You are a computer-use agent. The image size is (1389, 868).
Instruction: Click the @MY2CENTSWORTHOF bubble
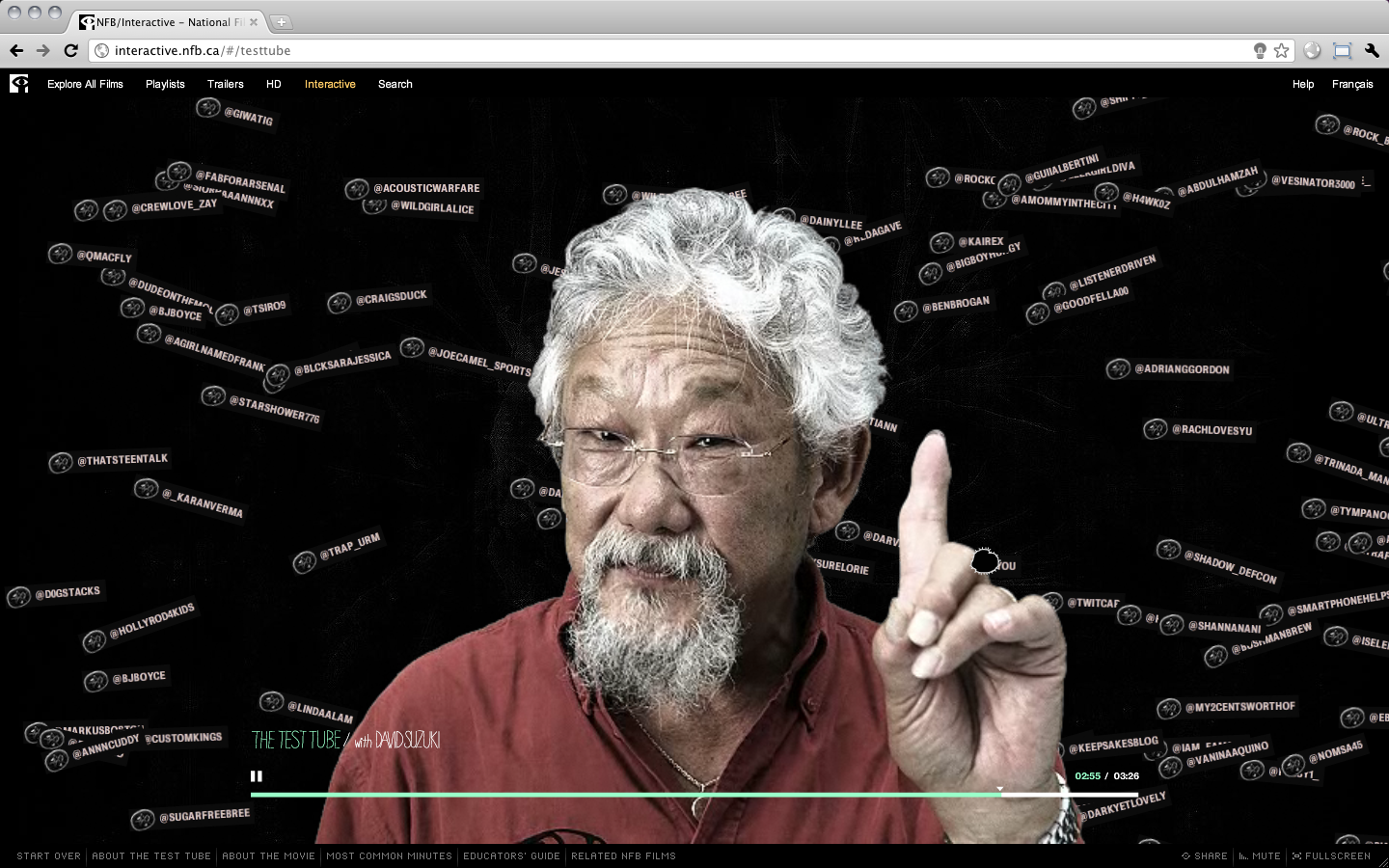click(x=1227, y=708)
